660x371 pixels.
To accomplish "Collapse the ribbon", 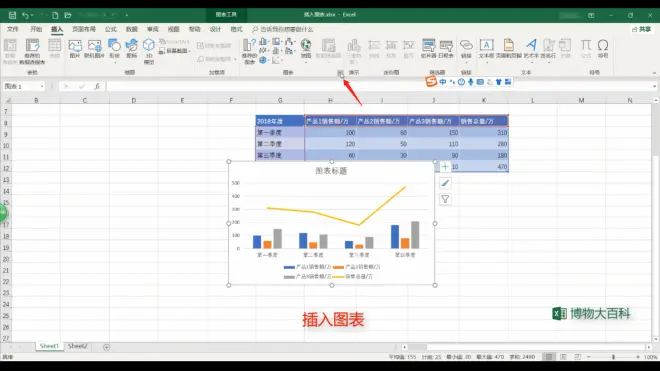I will point(654,73).
